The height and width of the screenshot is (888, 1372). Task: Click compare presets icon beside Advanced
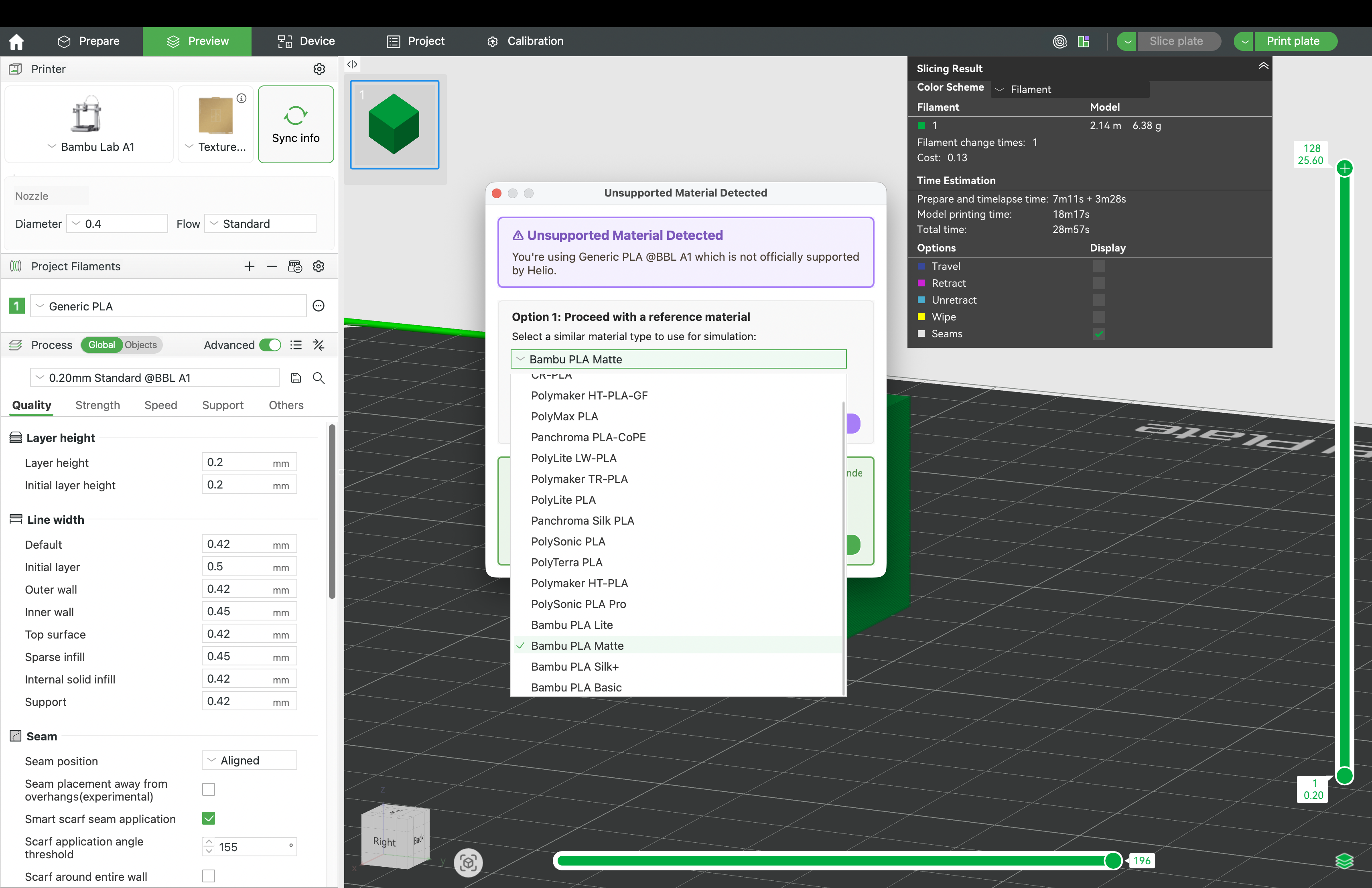point(319,345)
